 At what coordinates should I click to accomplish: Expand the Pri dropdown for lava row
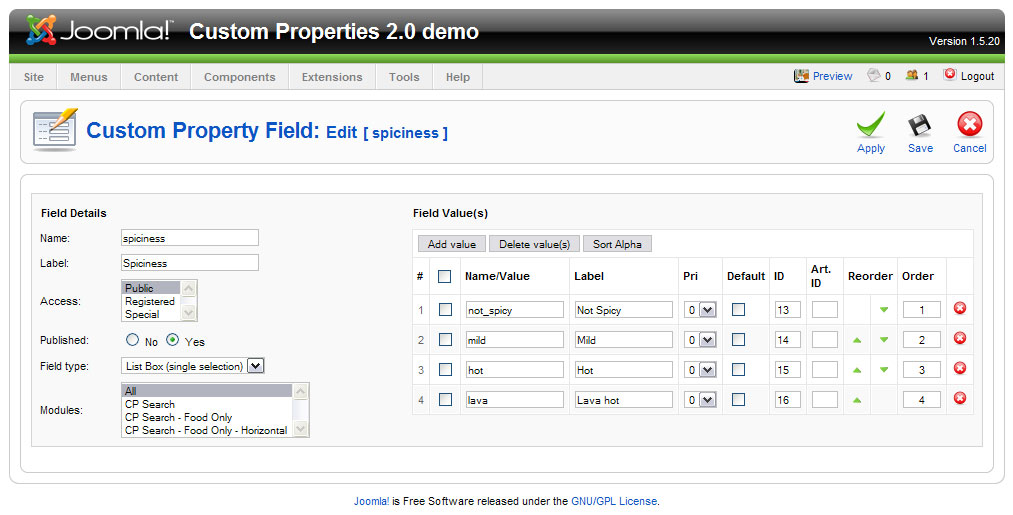pos(707,400)
